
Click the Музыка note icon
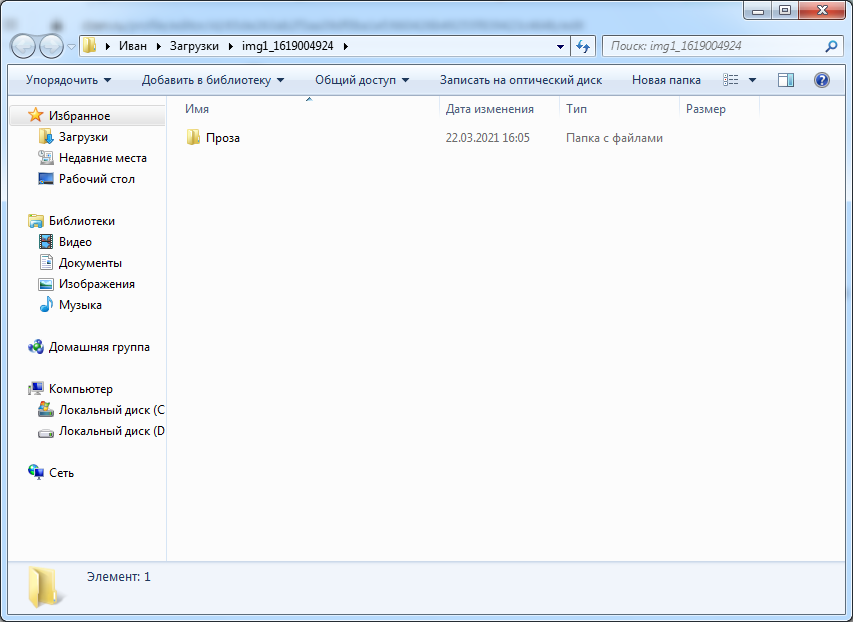pyautogui.click(x=46, y=305)
